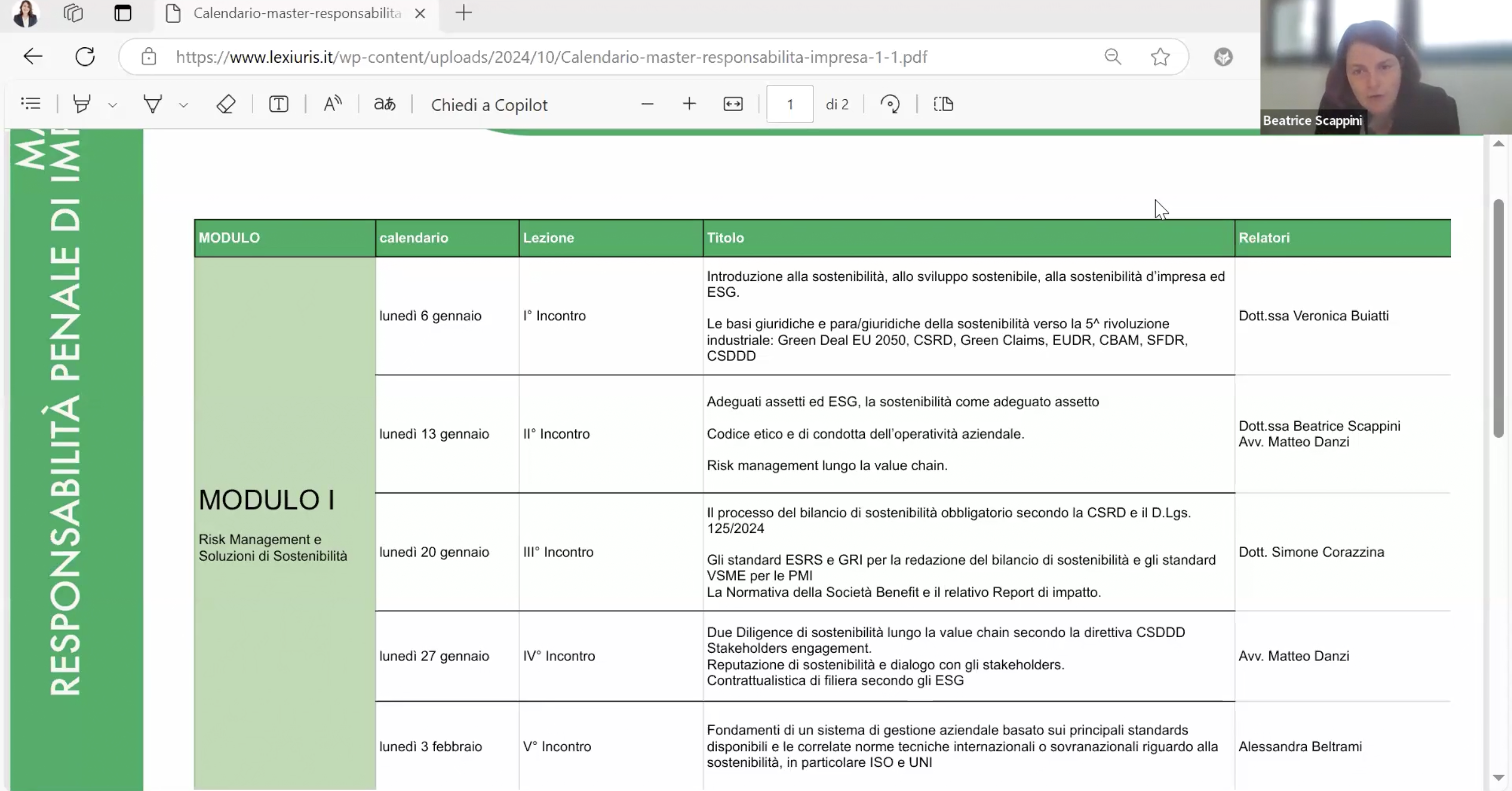
Task: Open tab actions menu
Action: (x=122, y=13)
